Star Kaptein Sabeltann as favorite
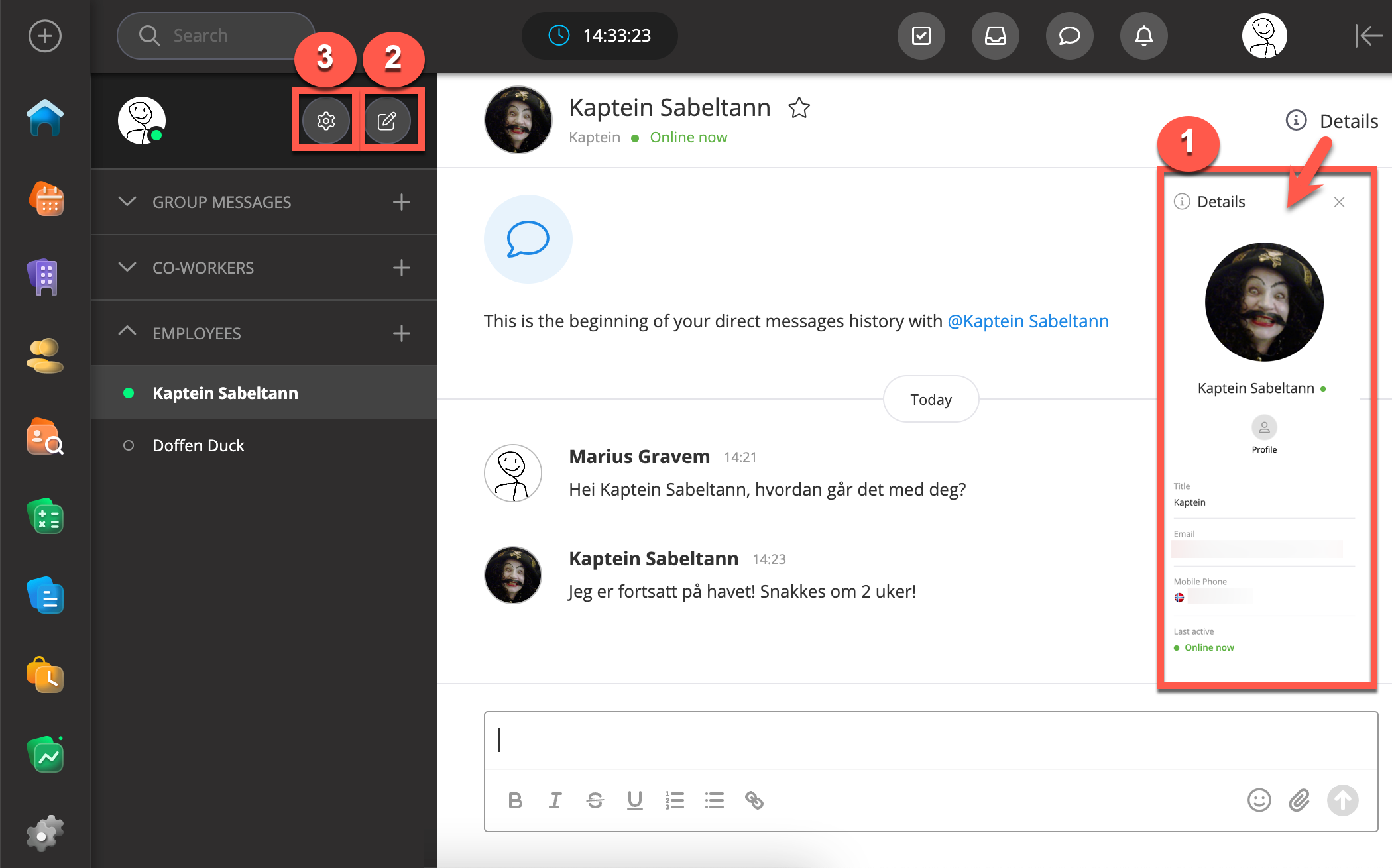The image size is (1392, 868). 799,108
